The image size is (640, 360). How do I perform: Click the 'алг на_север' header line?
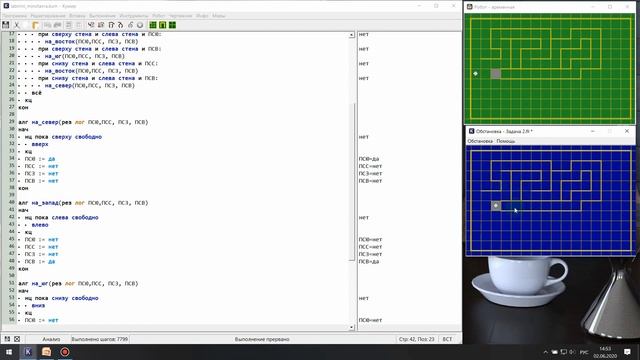click(x=83, y=122)
